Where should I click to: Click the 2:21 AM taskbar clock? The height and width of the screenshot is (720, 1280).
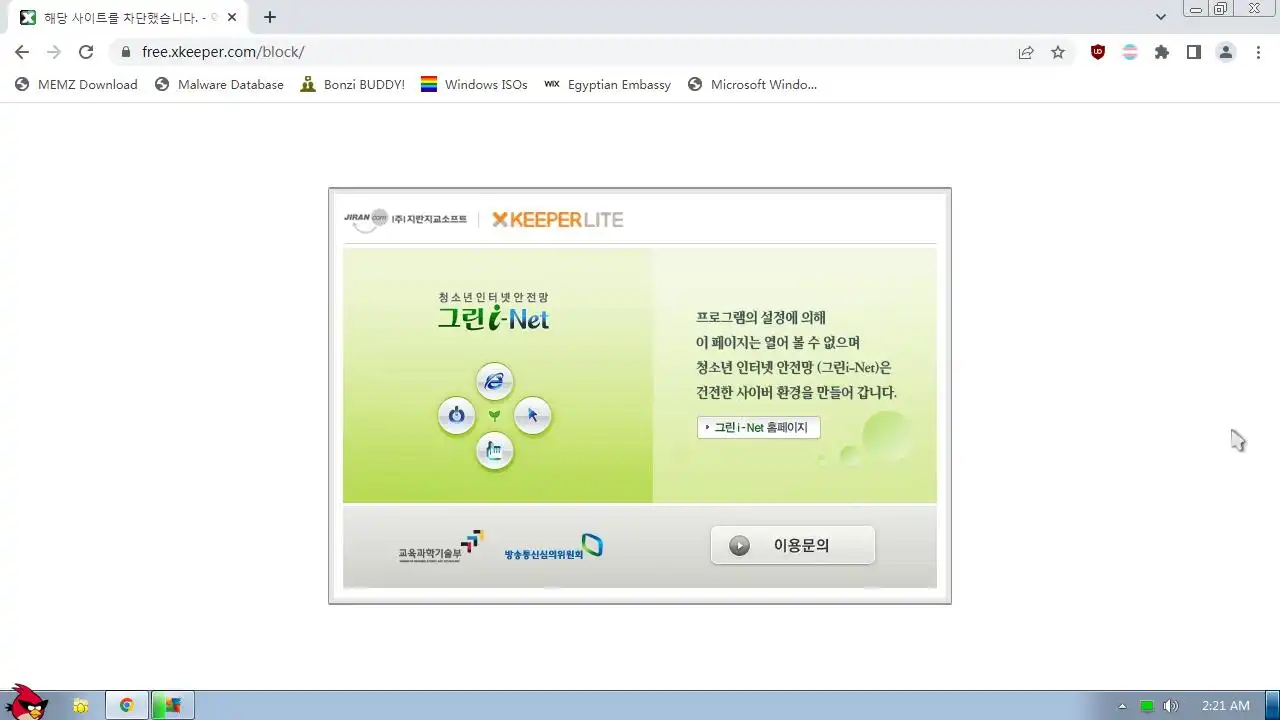[x=1226, y=706]
